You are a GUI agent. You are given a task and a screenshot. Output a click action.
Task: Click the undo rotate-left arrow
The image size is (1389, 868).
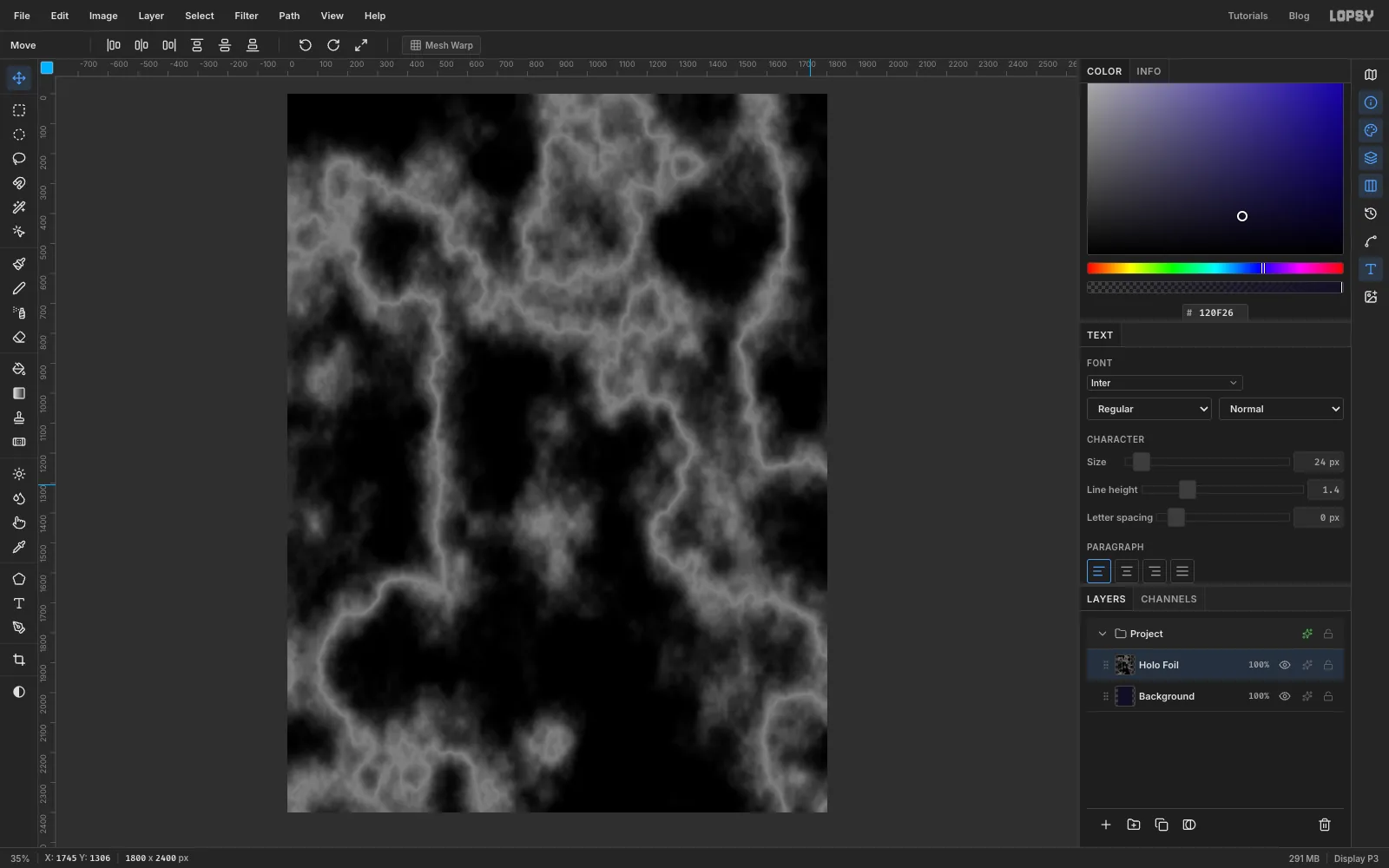click(306, 45)
